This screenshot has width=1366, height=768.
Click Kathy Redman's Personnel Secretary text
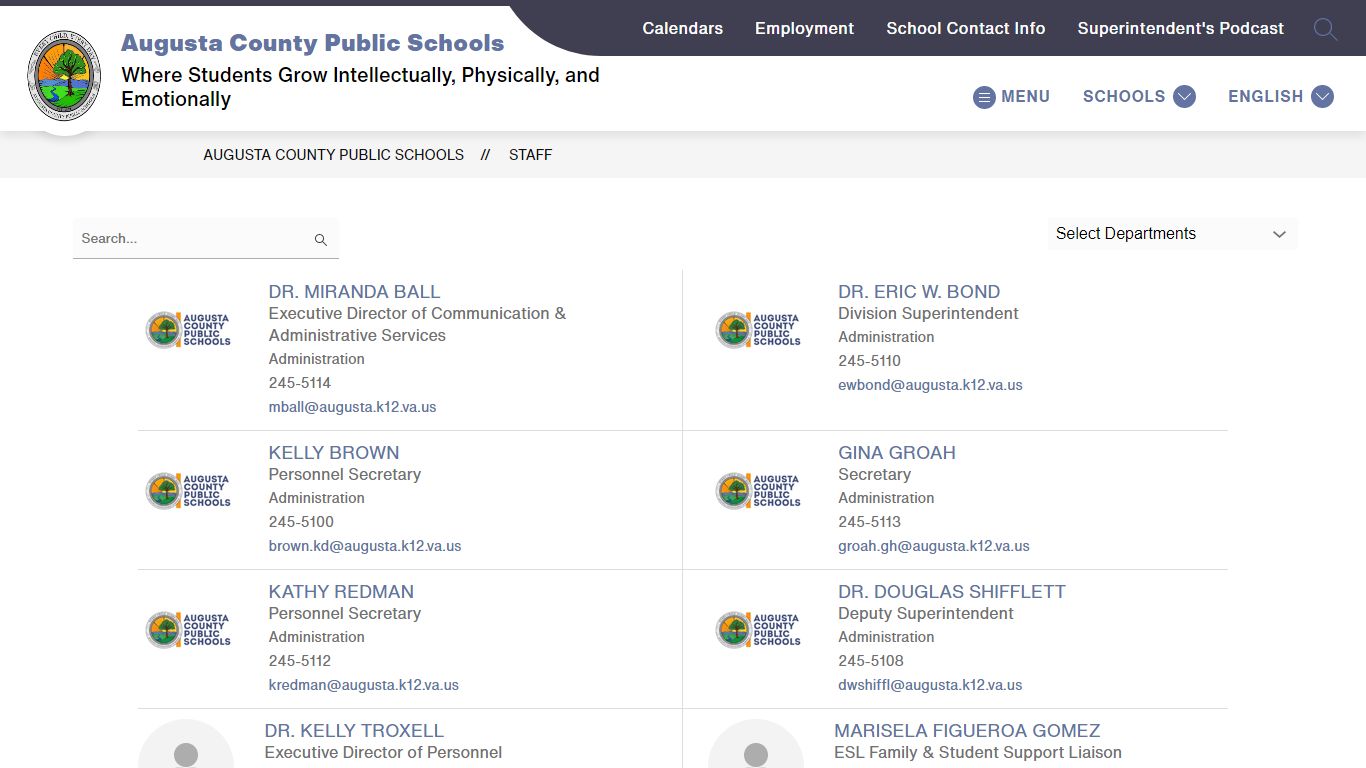point(344,614)
